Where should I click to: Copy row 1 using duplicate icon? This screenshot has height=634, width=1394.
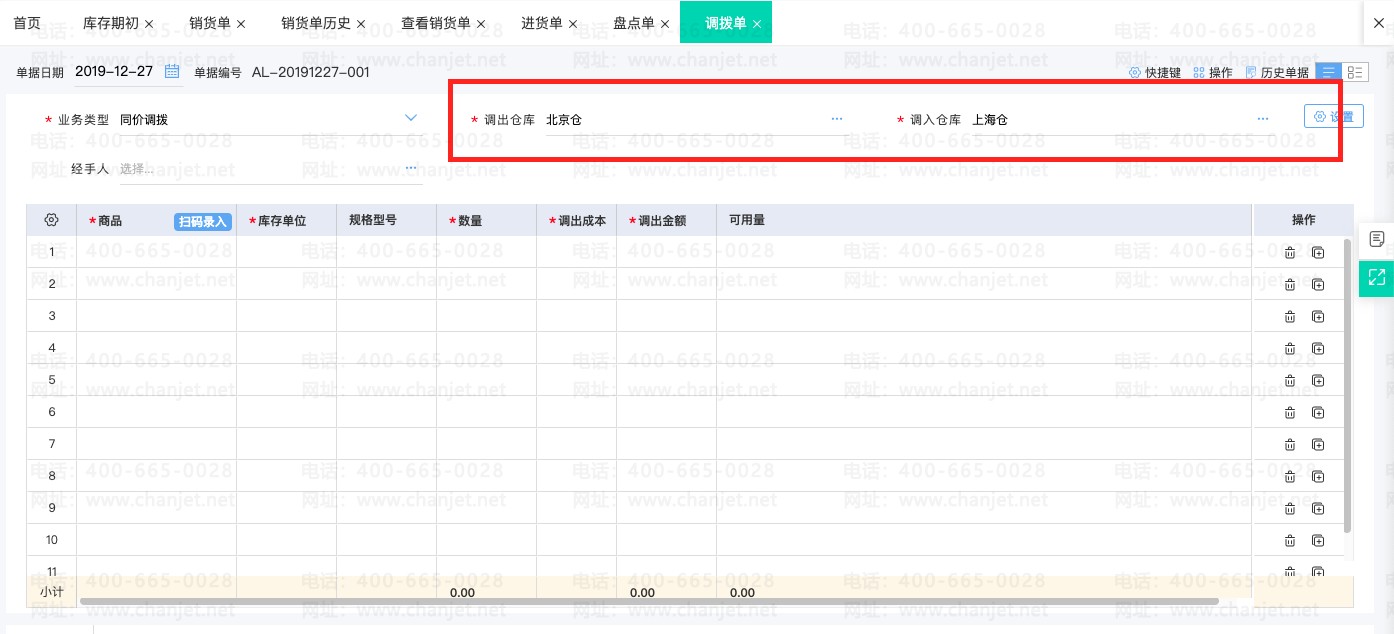(x=1318, y=253)
